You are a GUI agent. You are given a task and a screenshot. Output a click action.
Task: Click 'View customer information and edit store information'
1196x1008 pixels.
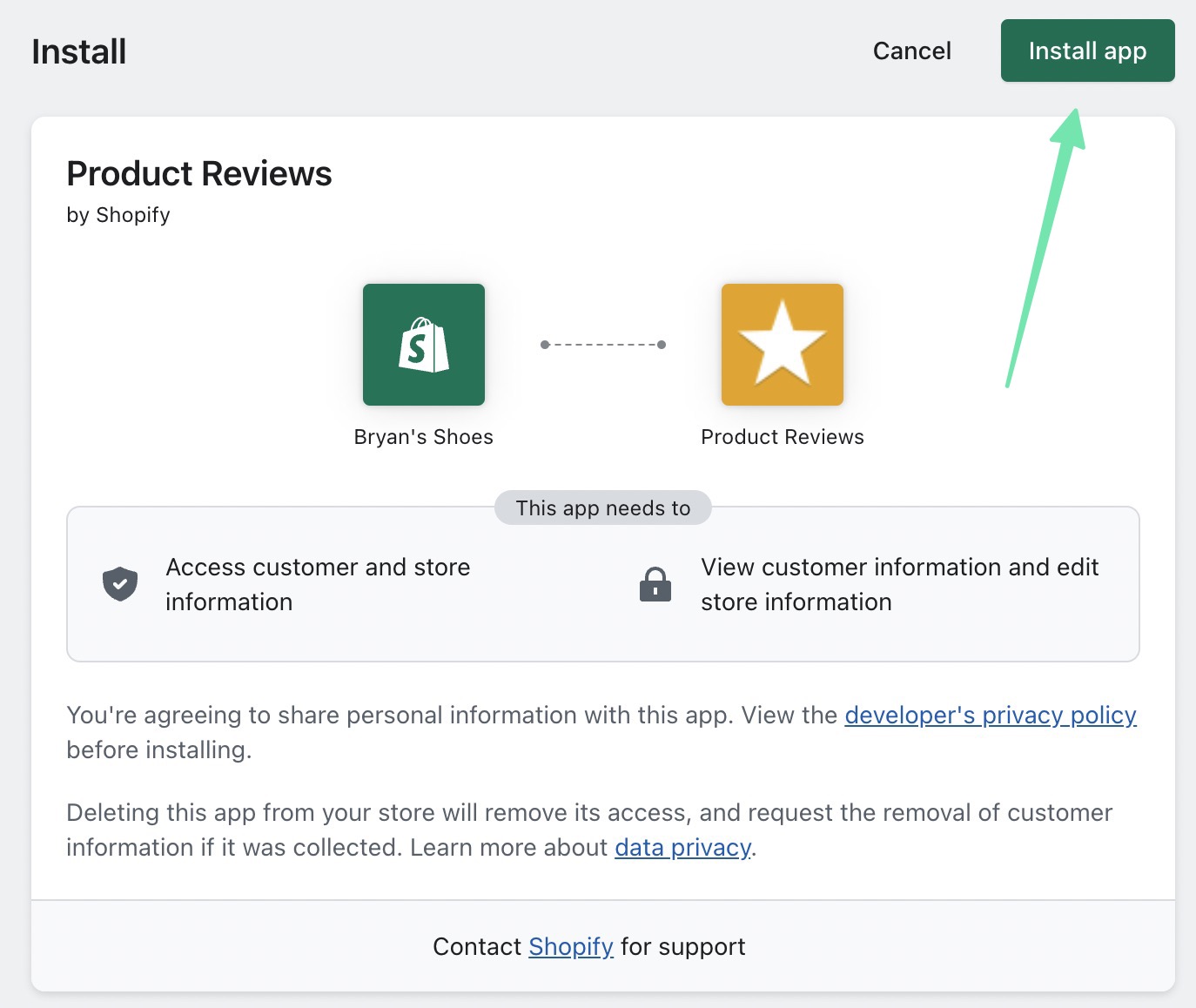(x=900, y=584)
